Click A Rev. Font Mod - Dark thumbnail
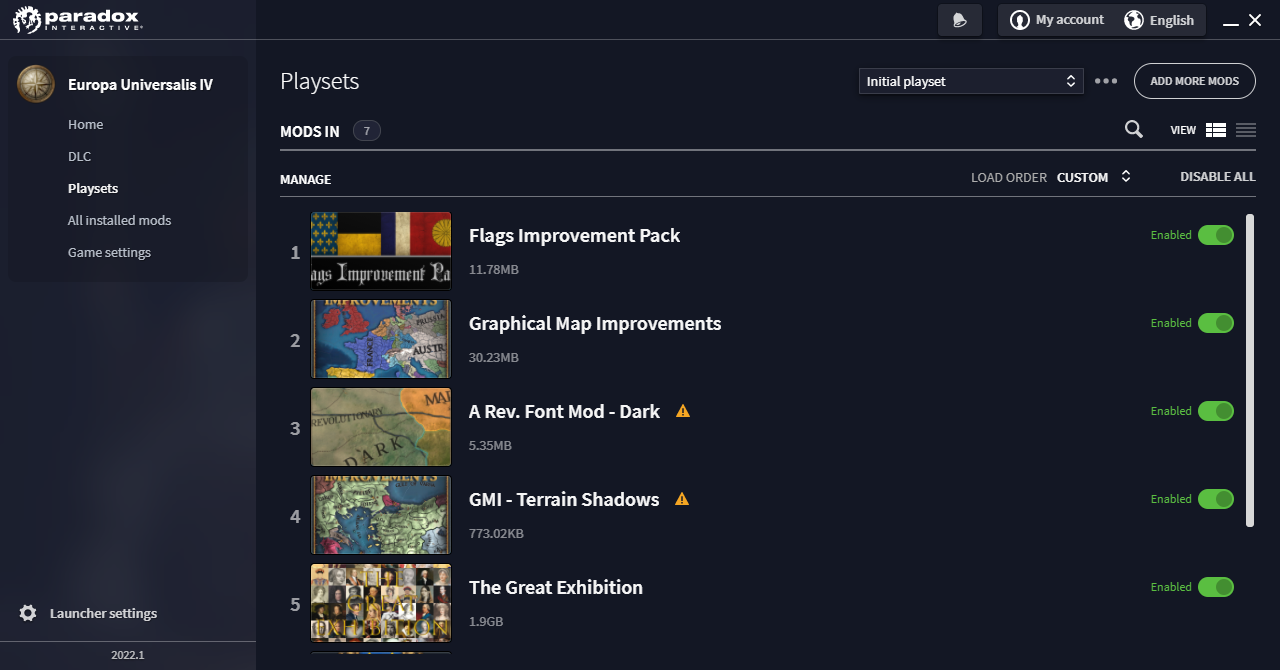 coord(381,427)
